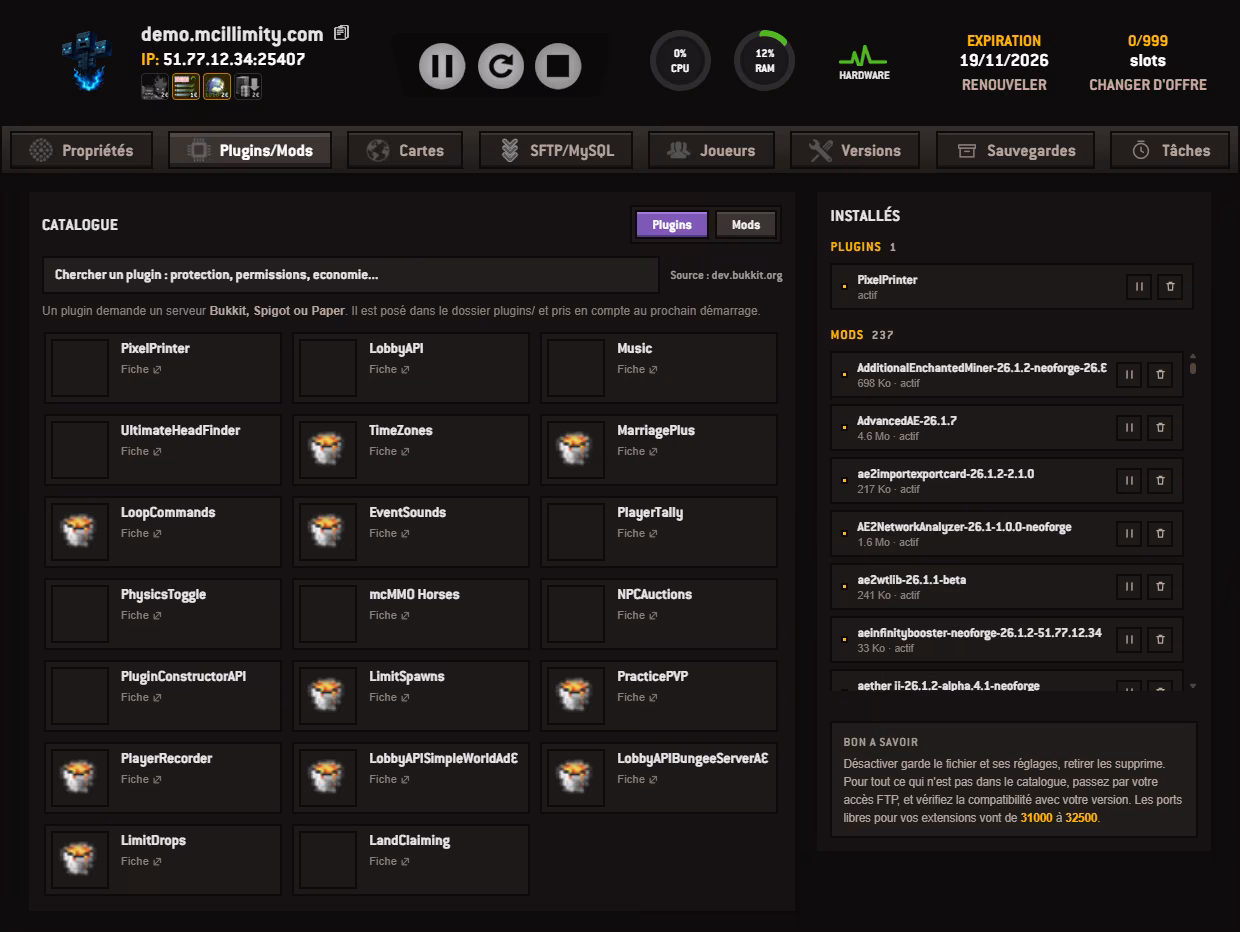This screenshot has width=1240, height=932.
Task: Click Renouveler under the expiration date
Action: tap(1004, 85)
